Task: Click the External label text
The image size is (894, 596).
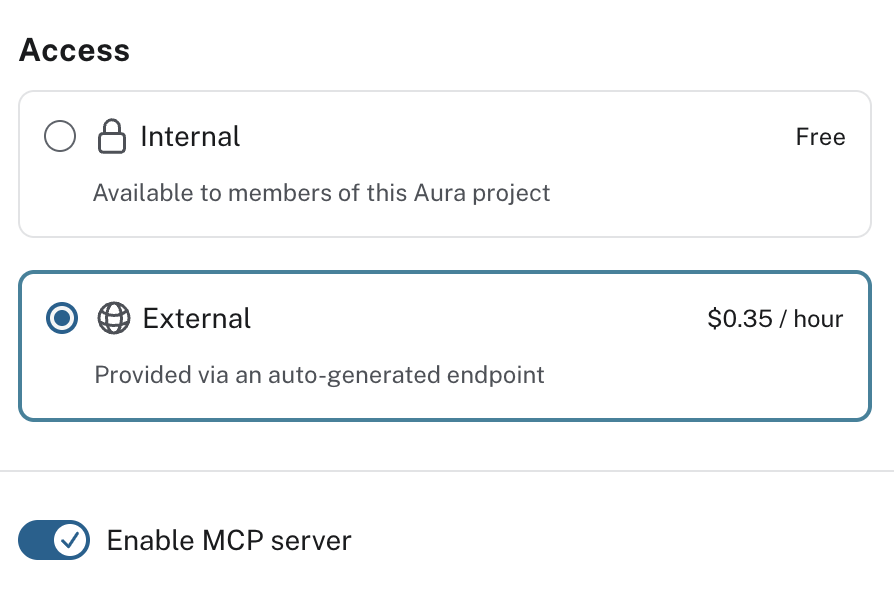Action: pos(197,318)
